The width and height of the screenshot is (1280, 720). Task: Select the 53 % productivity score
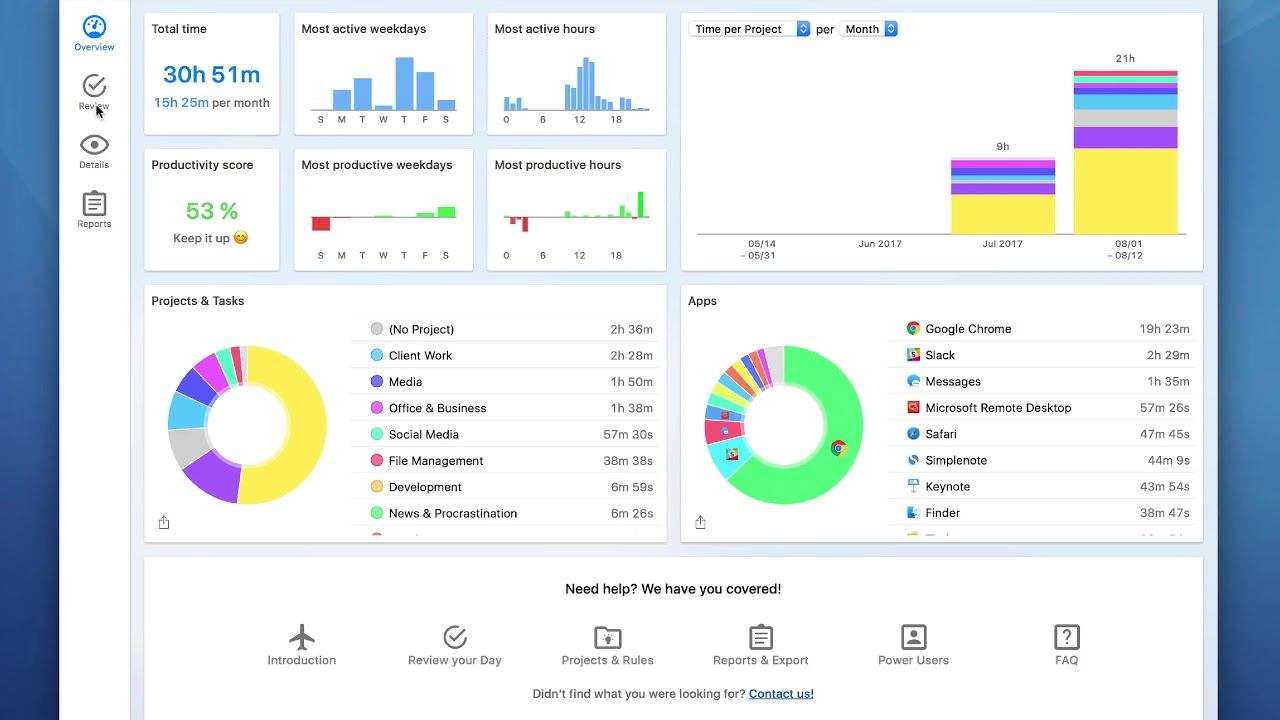pyautogui.click(x=212, y=211)
